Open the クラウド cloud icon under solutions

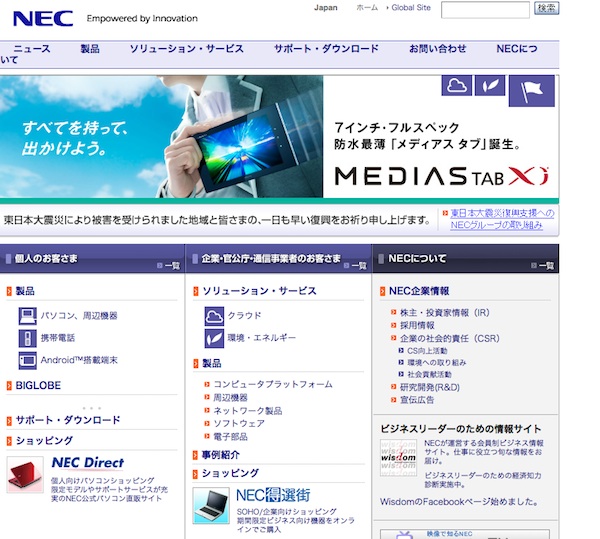[214, 315]
